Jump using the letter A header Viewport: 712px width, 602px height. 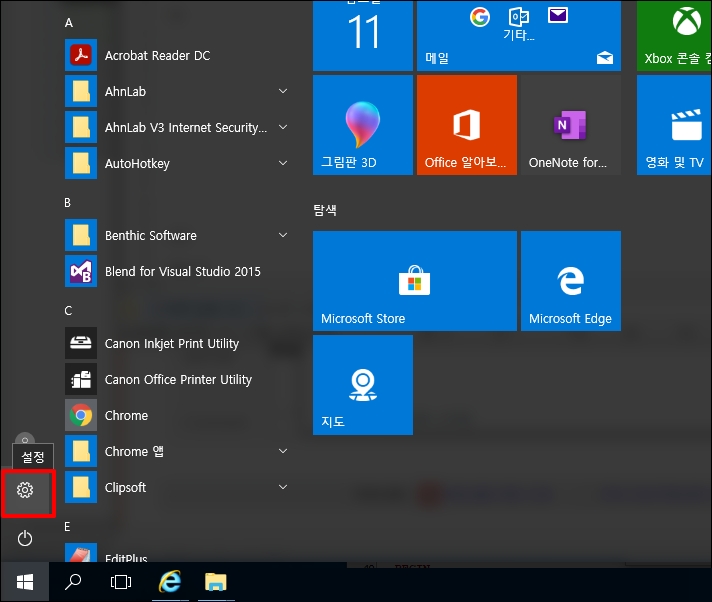[x=69, y=23]
